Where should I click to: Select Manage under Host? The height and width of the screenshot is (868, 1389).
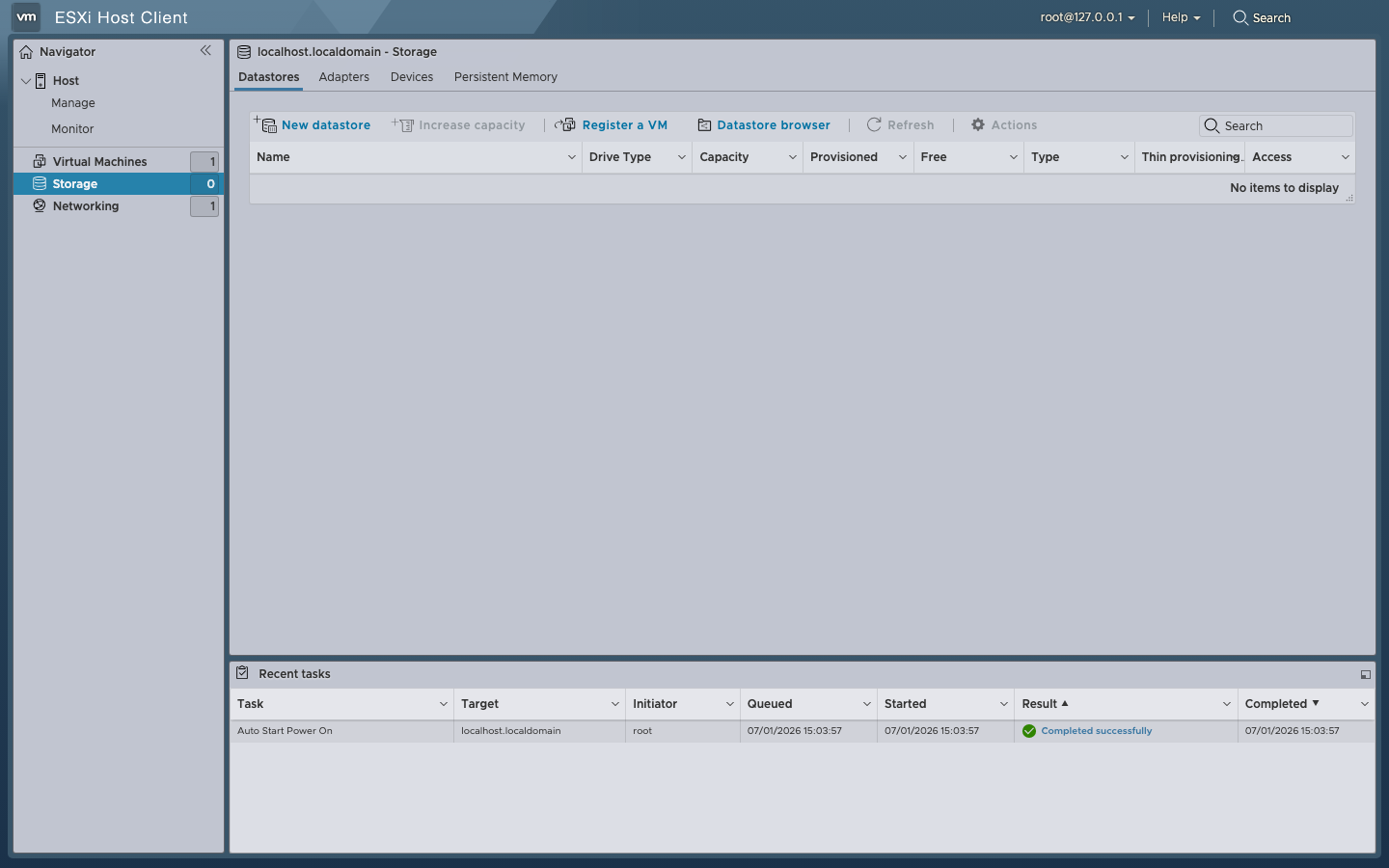[x=73, y=103]
